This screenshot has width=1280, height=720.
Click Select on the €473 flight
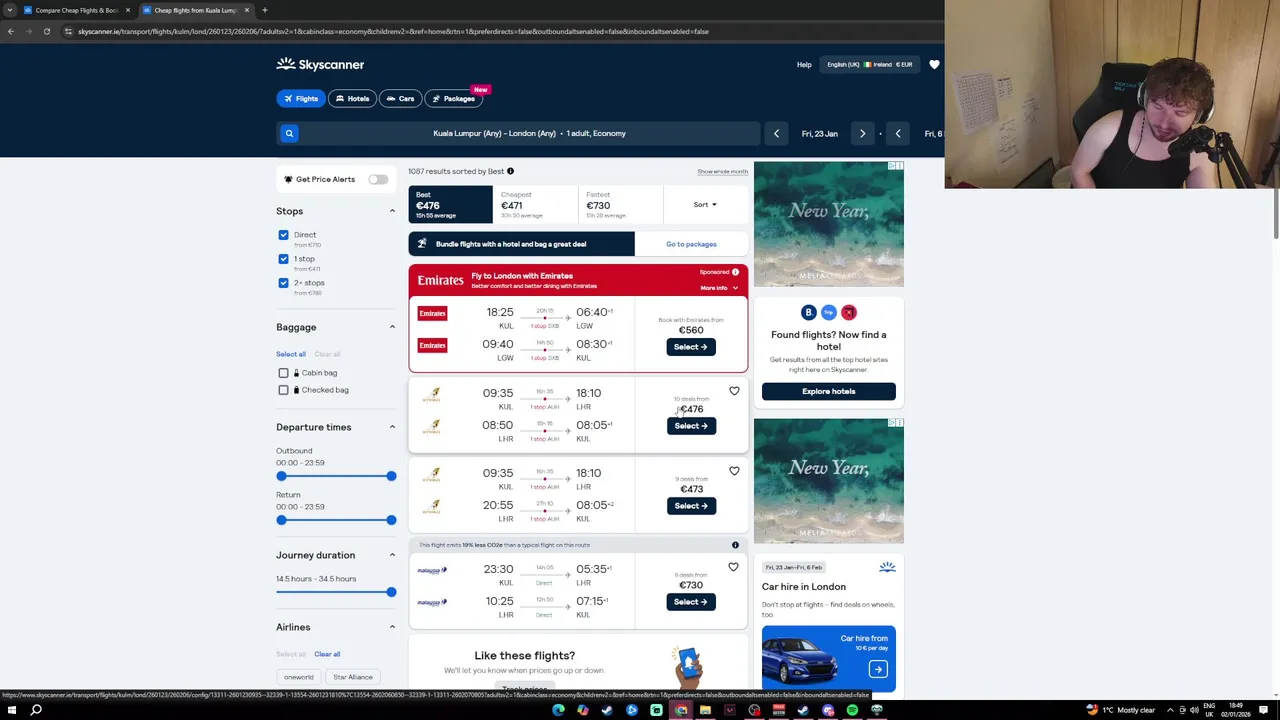point(691,506)
